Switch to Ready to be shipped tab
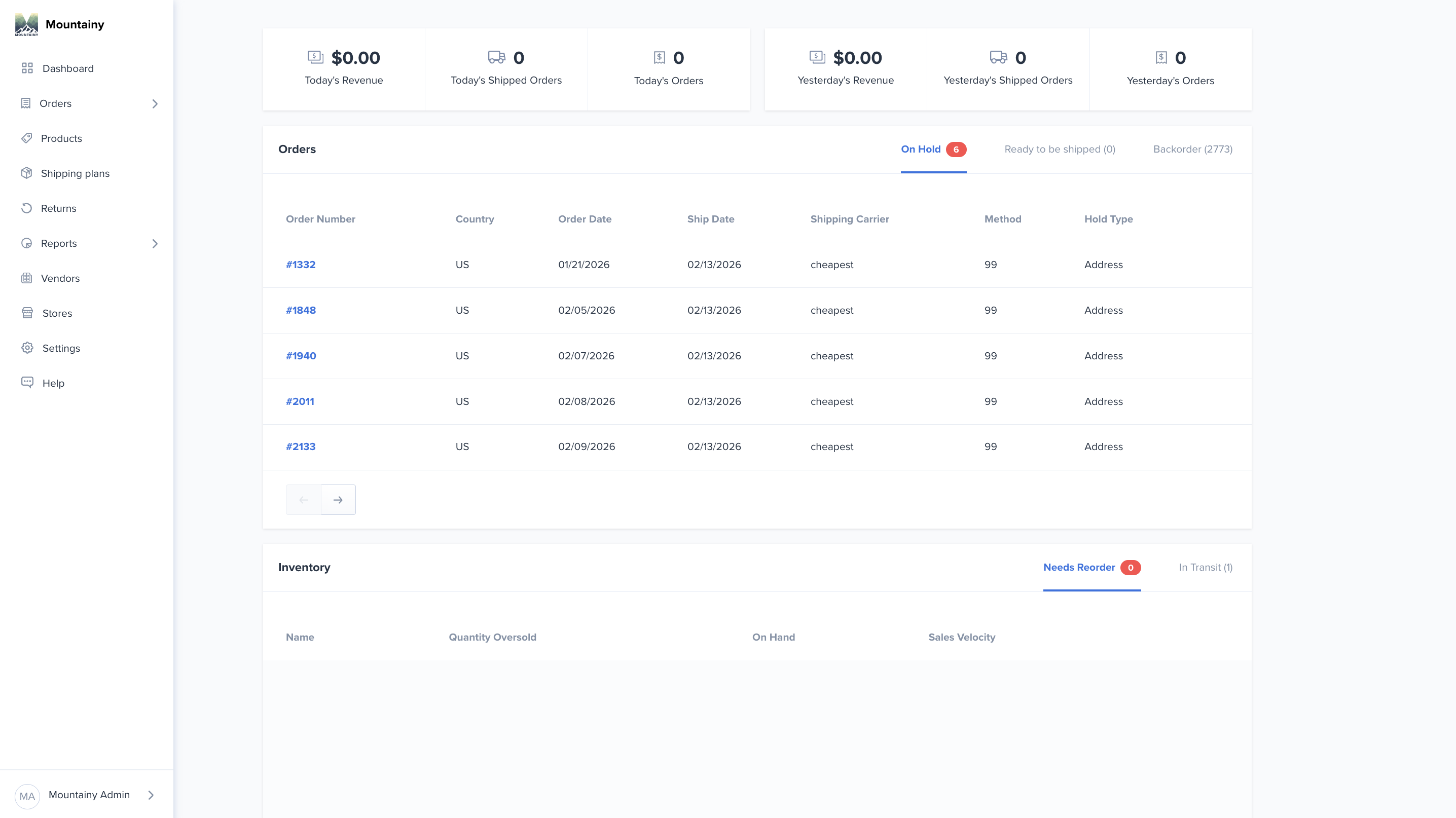Image resolution: width=1456 pixels, height=818 pixels. (1060, 149)
